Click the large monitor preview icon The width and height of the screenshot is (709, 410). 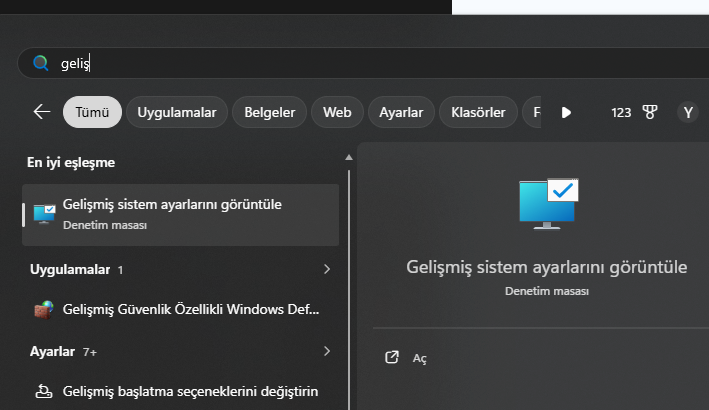tap(547, 204)
